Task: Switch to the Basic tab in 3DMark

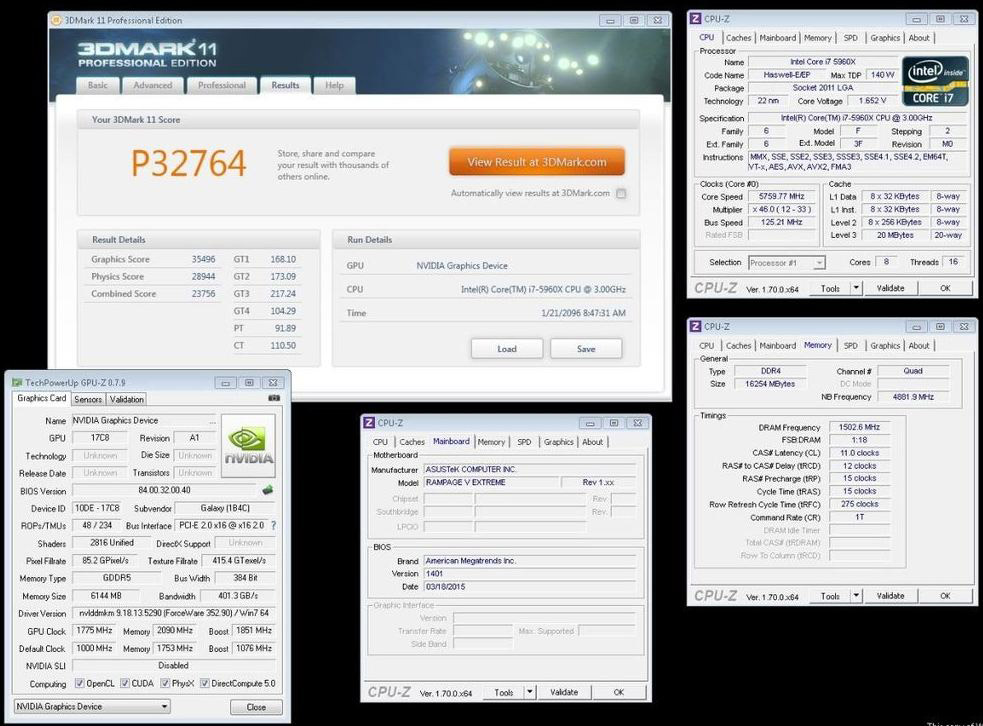Action: point(97,85)
